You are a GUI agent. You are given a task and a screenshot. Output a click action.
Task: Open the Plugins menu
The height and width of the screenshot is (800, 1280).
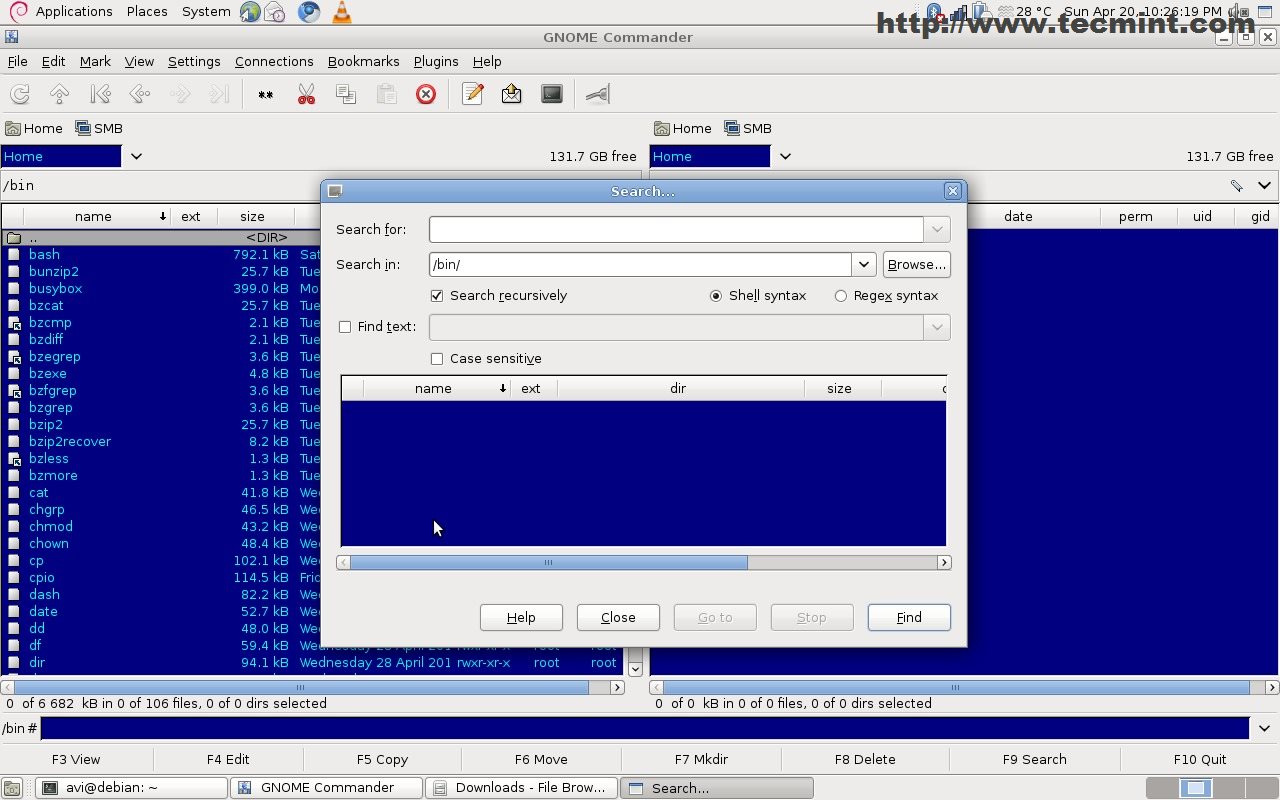tap(436, 61)
